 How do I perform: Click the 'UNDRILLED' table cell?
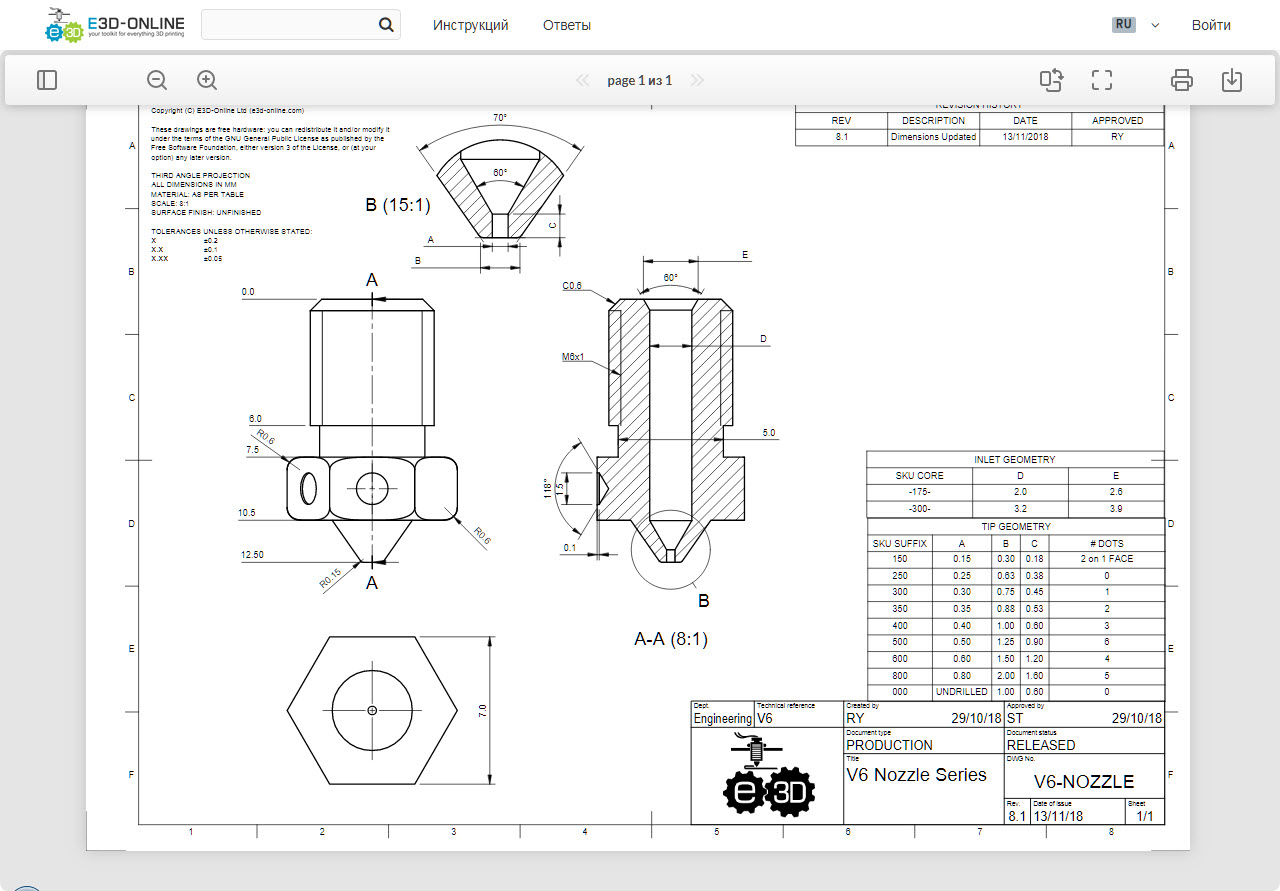point(961,692)
